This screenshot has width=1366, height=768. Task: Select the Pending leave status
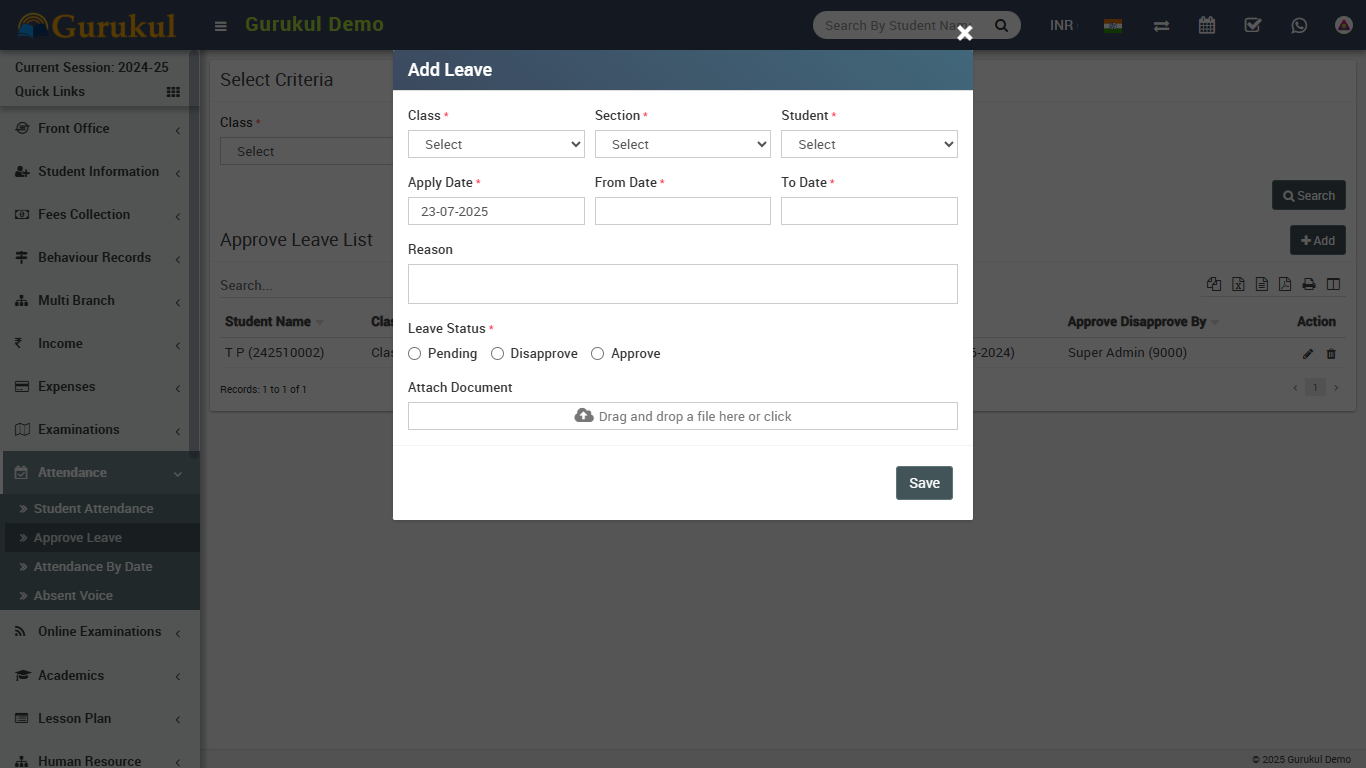pyautogui.click(x=415, y=354)
